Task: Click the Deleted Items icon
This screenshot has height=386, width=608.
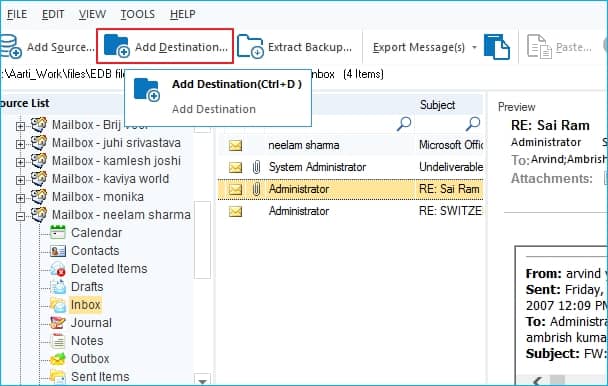Action: [58, 268]
